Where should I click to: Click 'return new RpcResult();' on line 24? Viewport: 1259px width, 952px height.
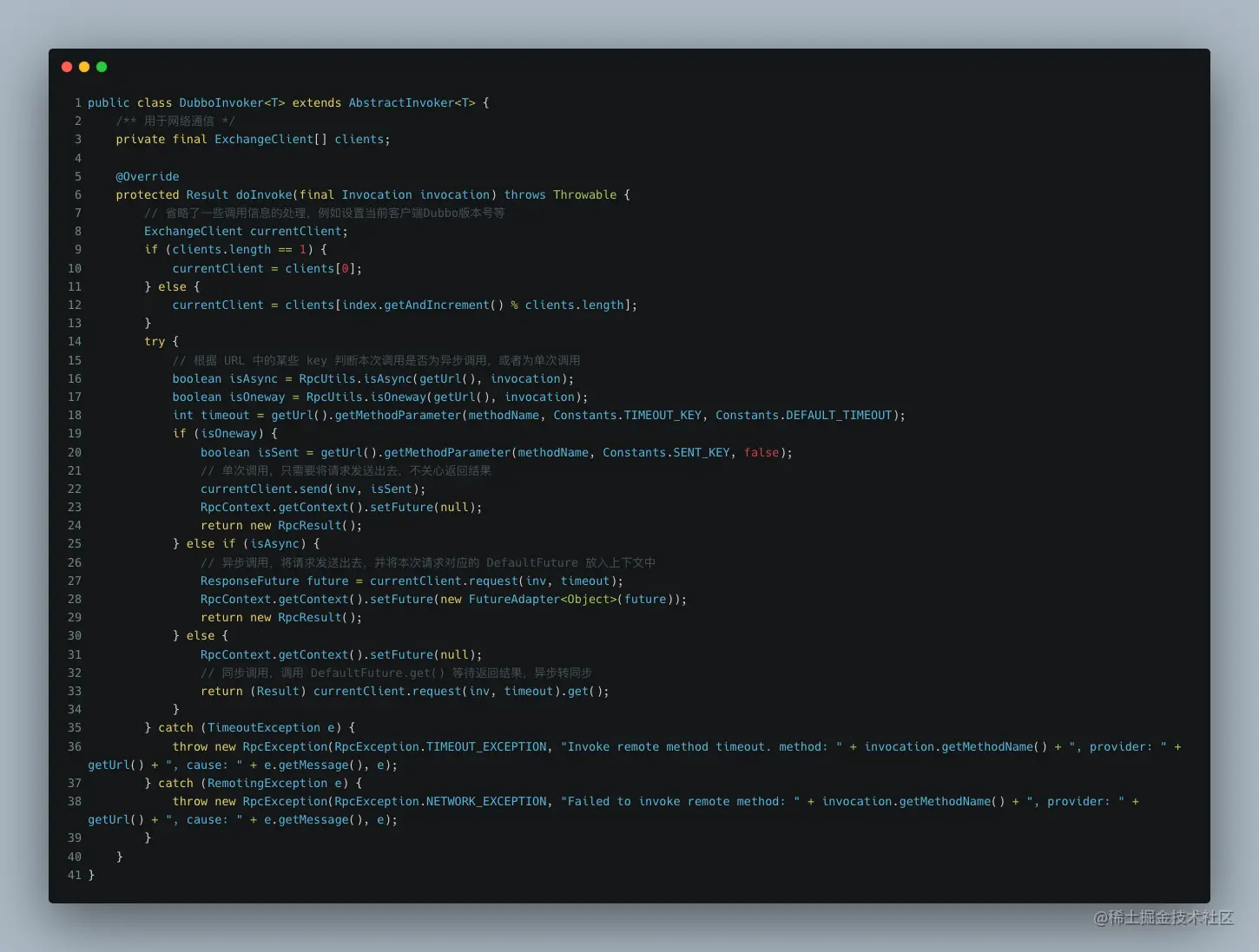(x=281, y=525)
